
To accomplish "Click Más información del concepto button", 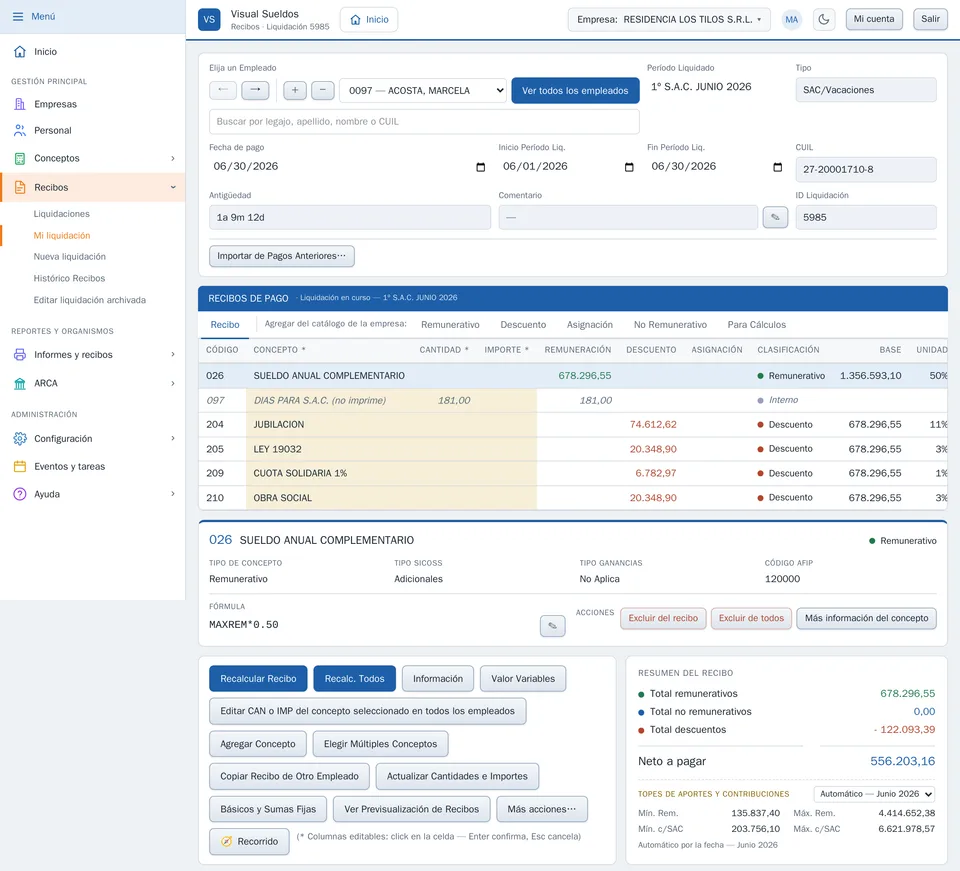I will click(866, 618).
